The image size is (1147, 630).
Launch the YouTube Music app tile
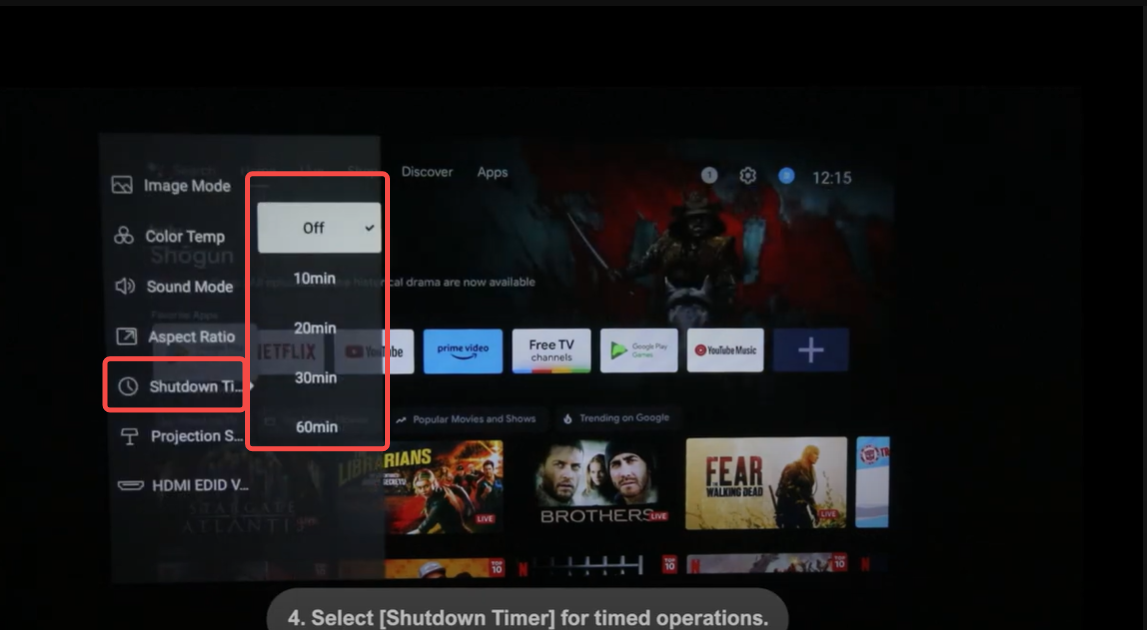click(x=725, y=350)
